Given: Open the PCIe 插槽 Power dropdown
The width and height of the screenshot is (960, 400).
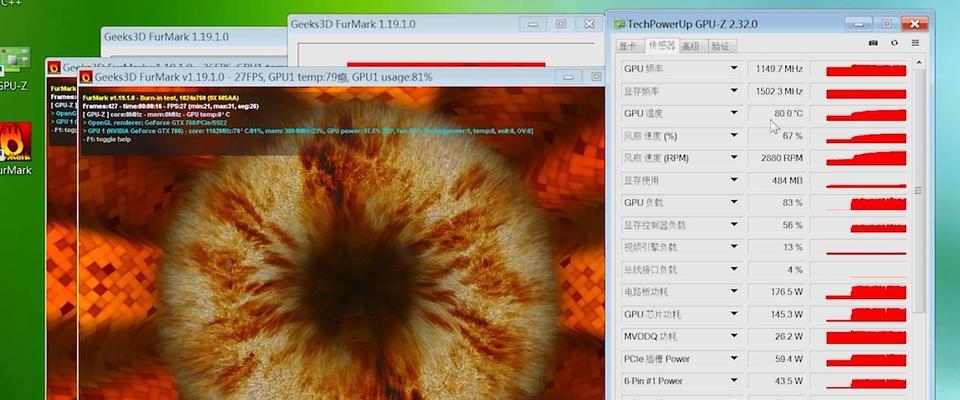Looking at the screenshot, I should click(734, 359).
